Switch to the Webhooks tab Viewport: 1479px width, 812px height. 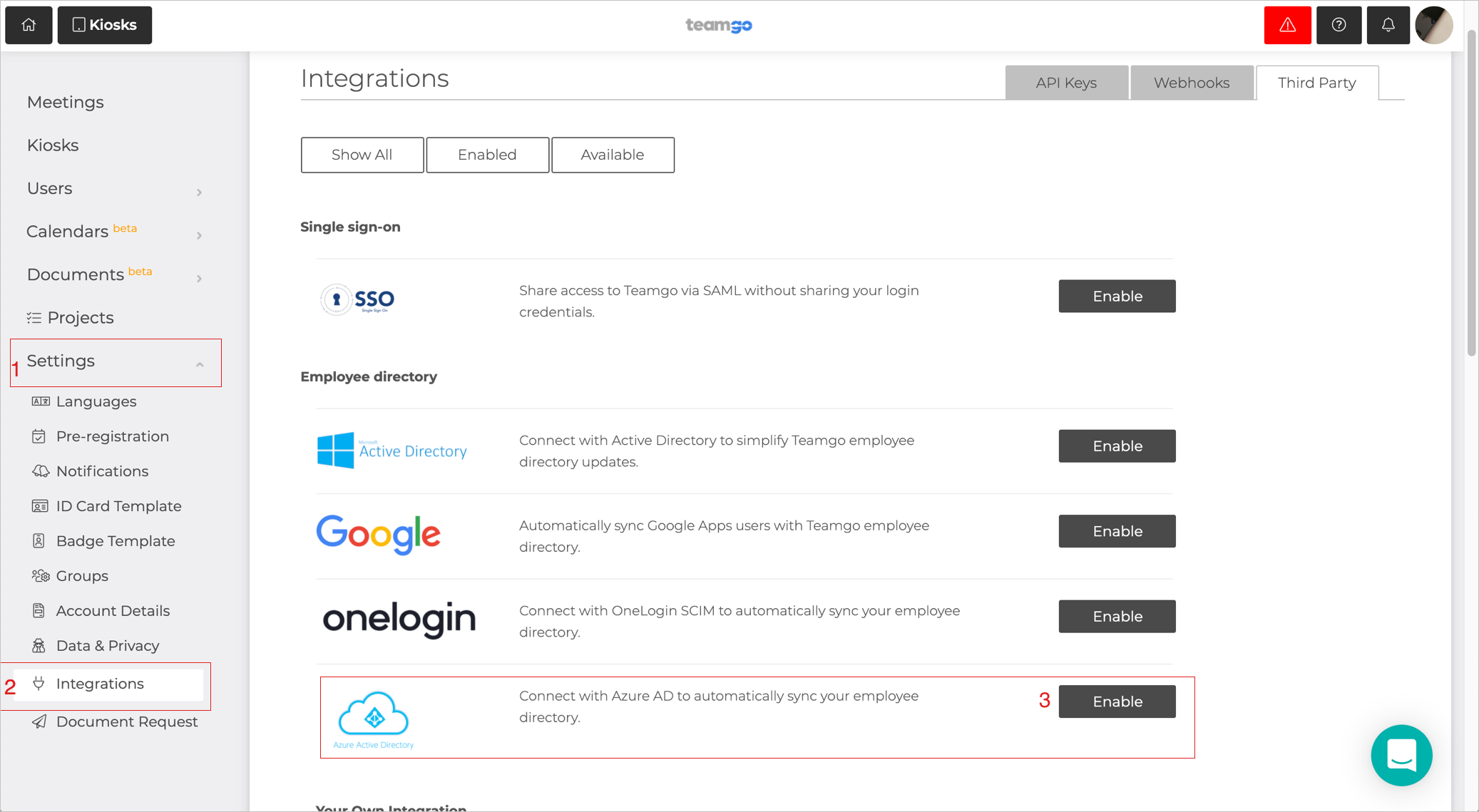[1192, 83]
